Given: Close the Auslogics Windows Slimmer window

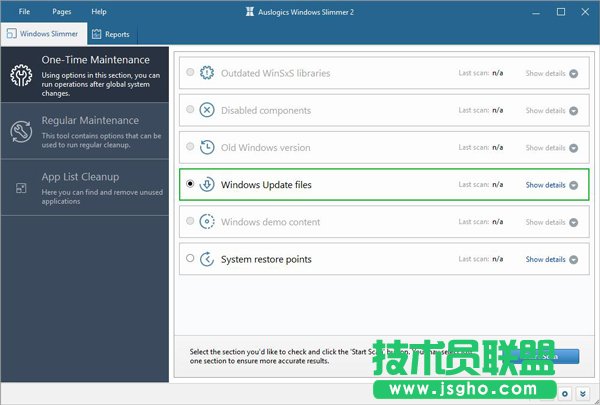Looking at the screenshot, I should [x=585, y=12].
